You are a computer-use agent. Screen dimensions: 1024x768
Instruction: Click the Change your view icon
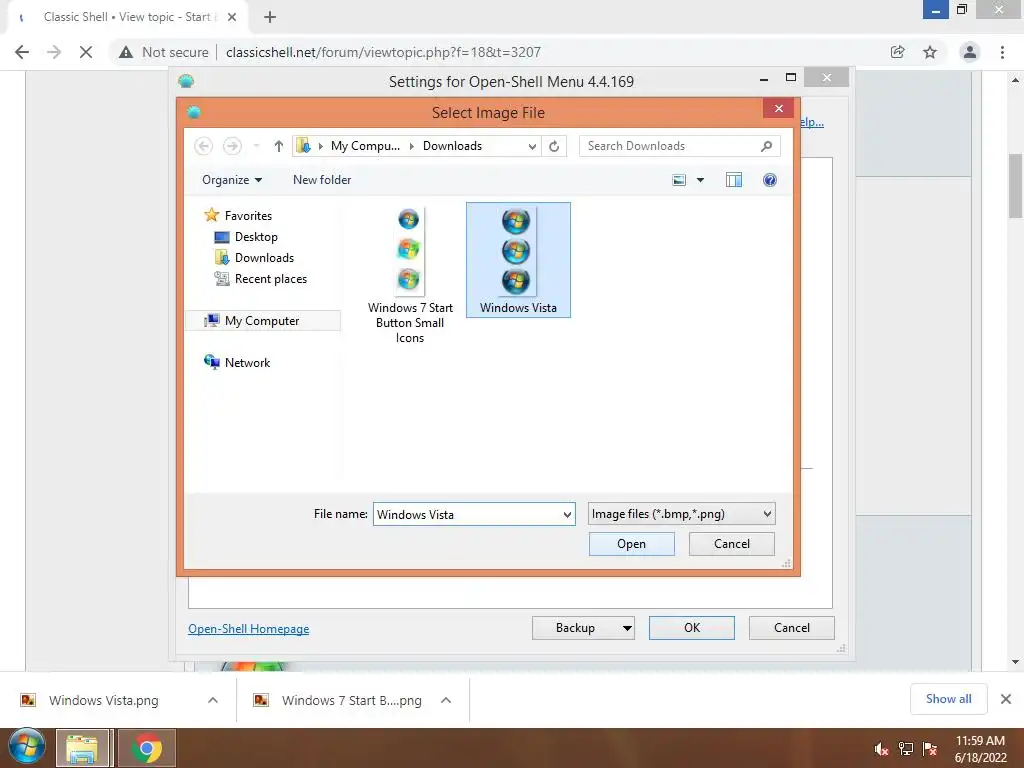click(x=679, y=180)
